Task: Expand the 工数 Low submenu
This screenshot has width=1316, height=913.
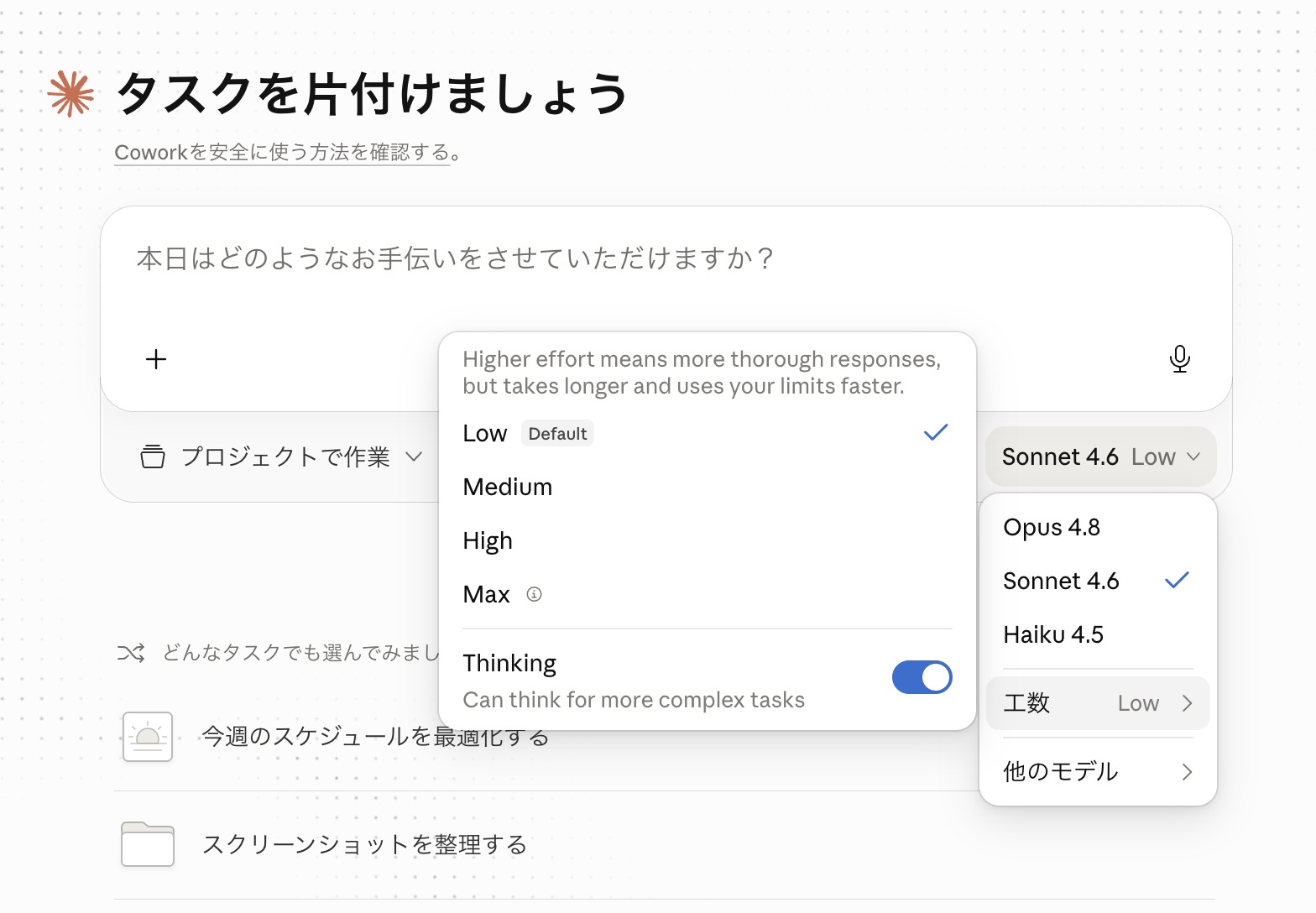Action: 1098,703
